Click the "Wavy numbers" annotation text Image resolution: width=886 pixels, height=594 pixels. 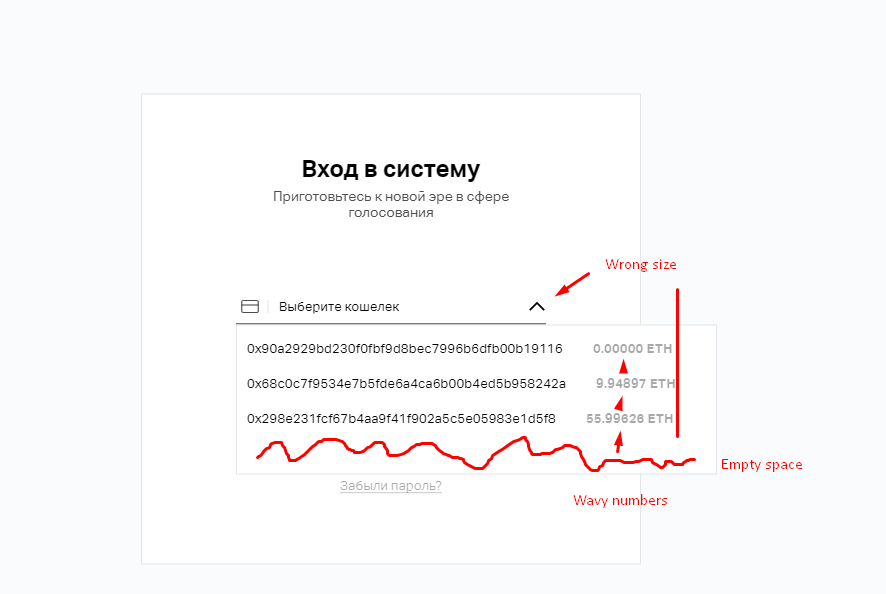620,500
